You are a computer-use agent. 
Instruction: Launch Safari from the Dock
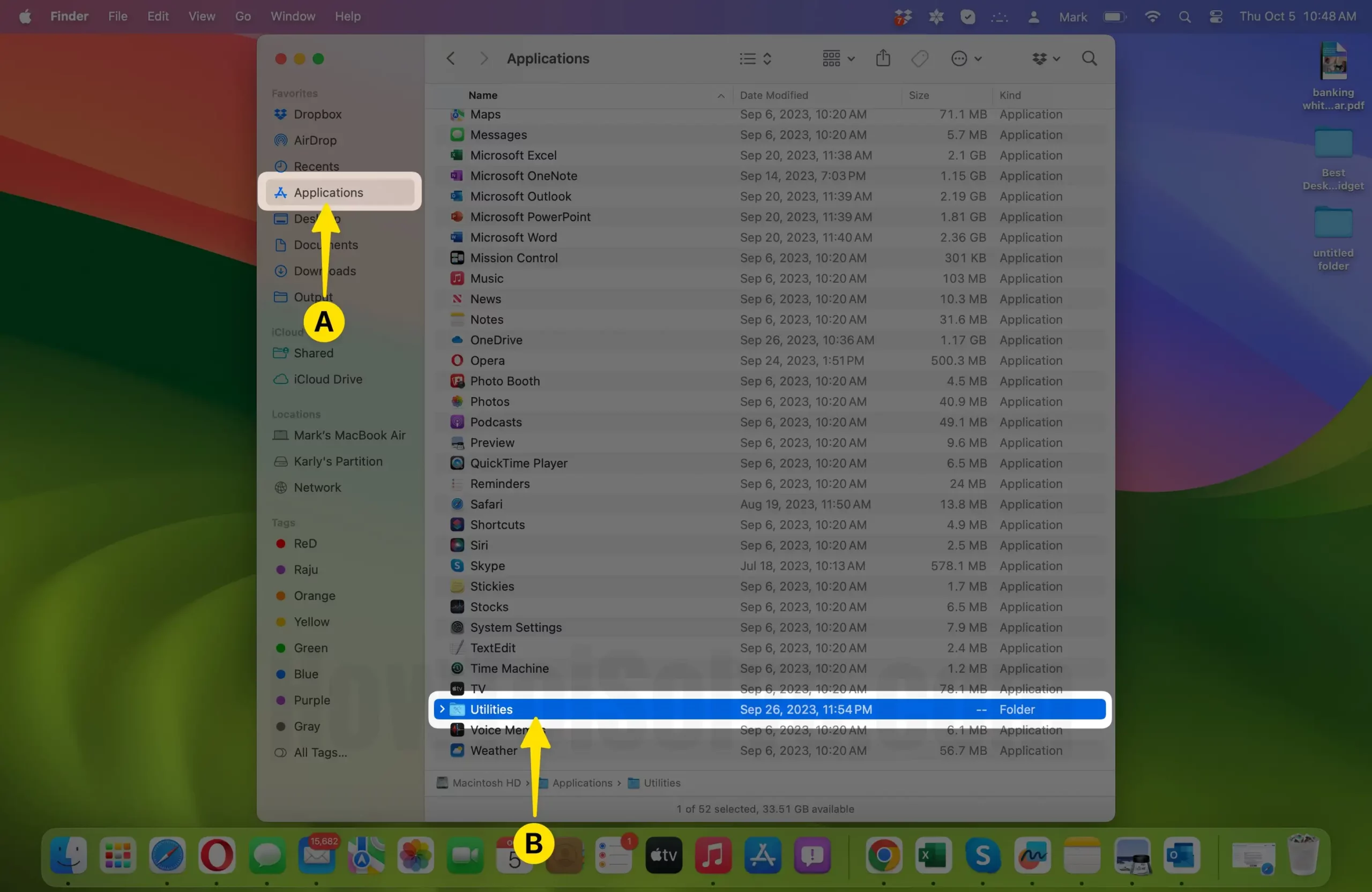point(167,855)
